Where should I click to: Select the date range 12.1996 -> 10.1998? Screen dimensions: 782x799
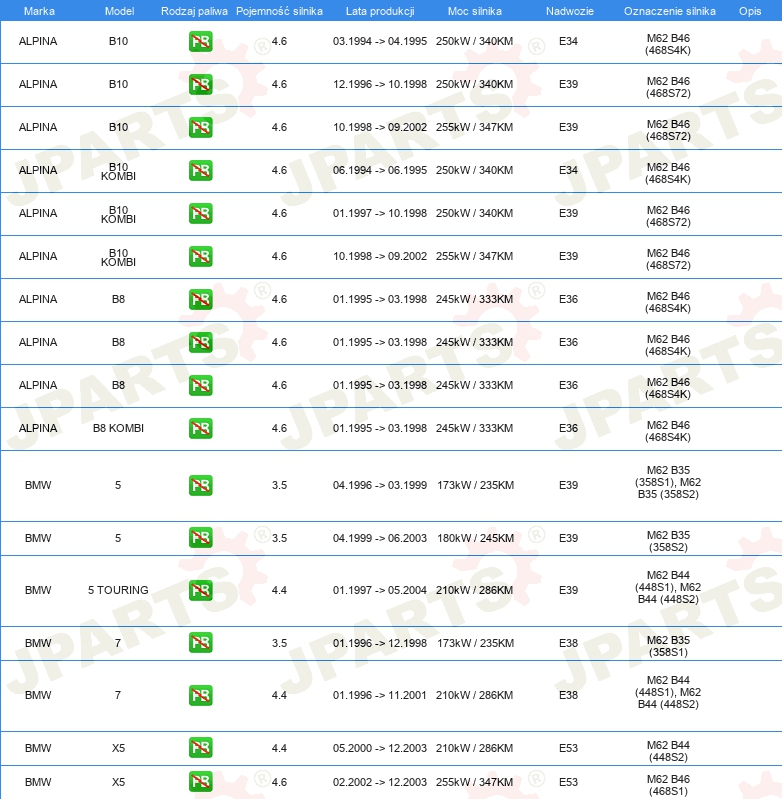(x=380, y=84)
